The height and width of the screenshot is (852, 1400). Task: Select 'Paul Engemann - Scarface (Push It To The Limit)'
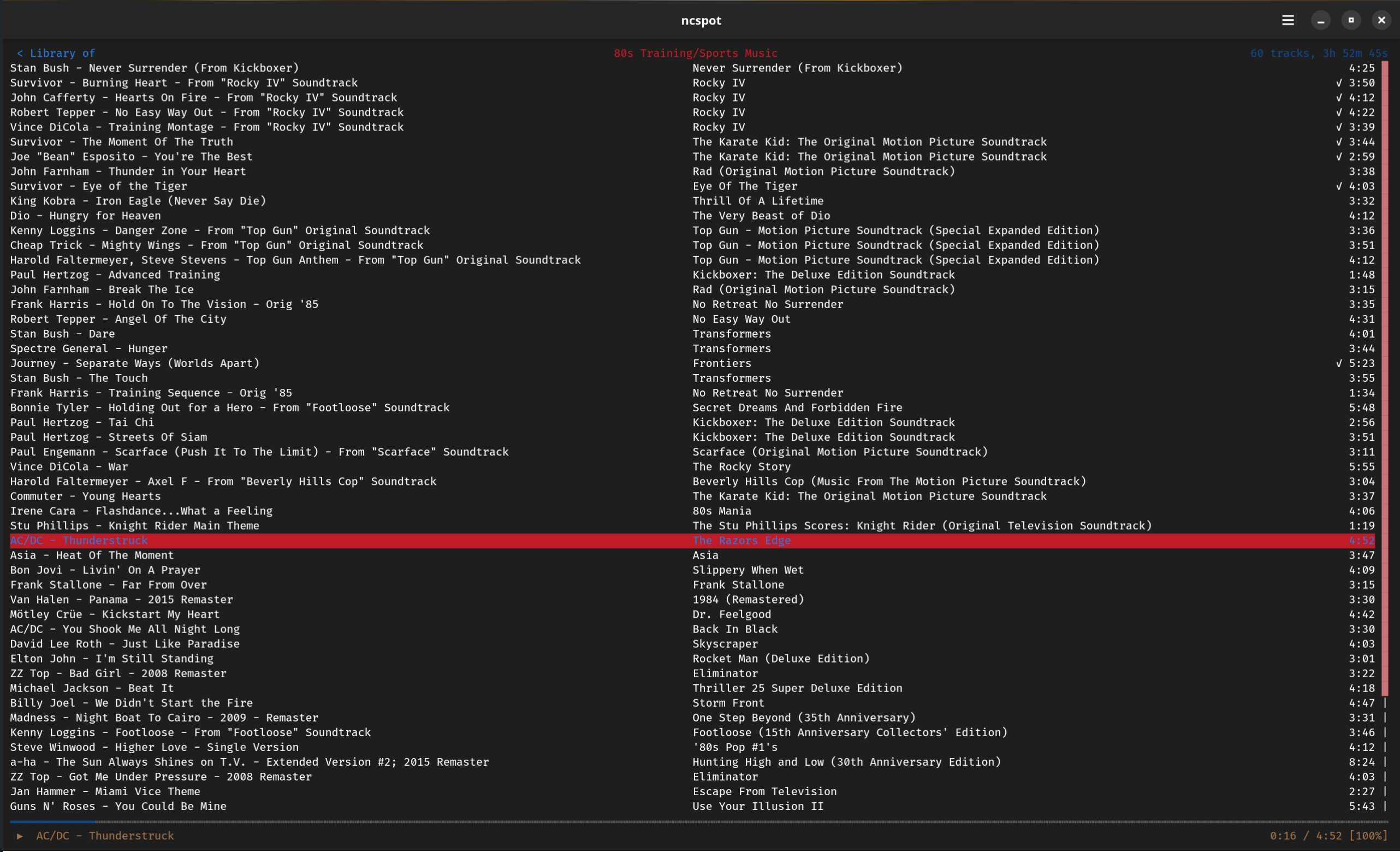692,452
